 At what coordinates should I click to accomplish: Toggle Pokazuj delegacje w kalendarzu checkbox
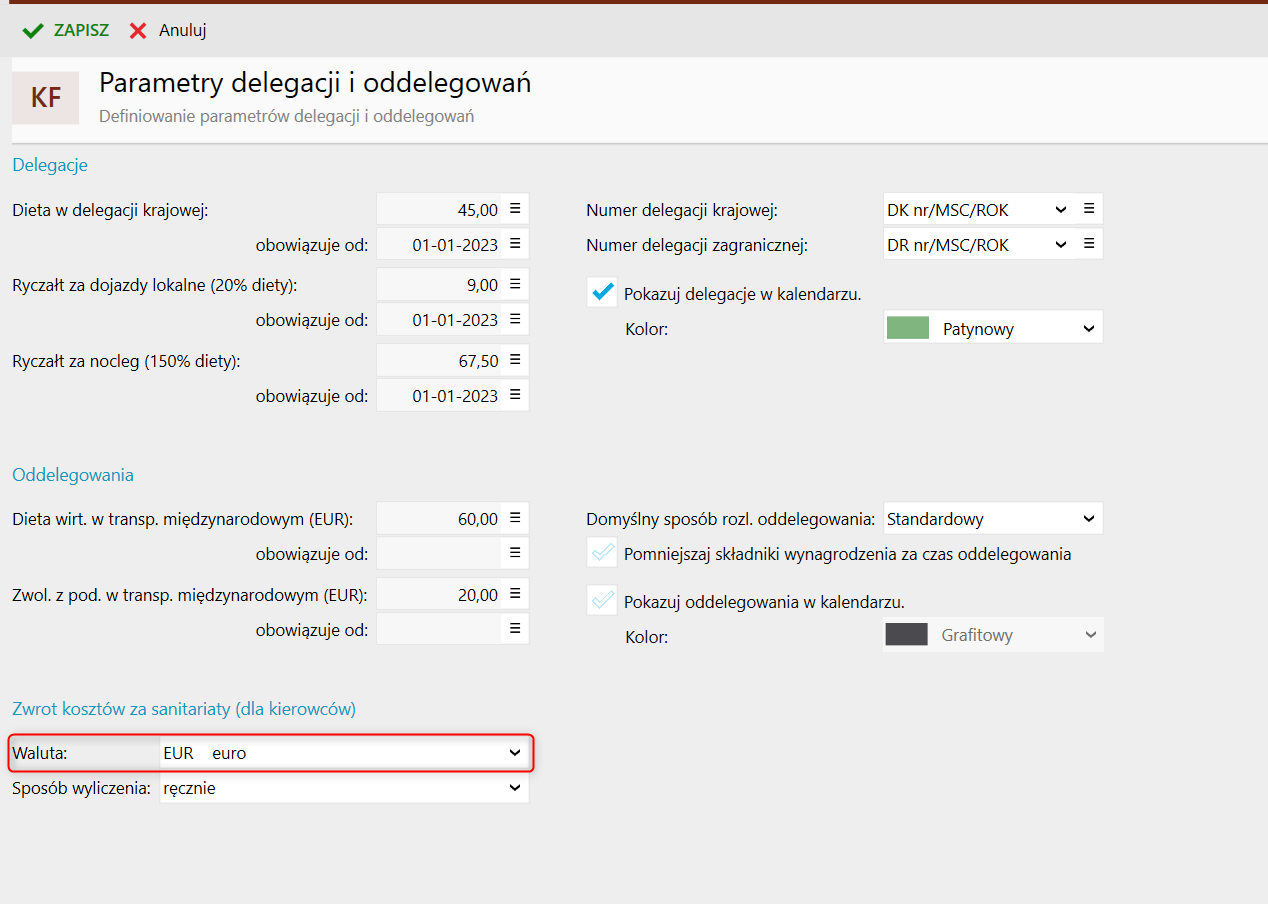pos(602,292)
